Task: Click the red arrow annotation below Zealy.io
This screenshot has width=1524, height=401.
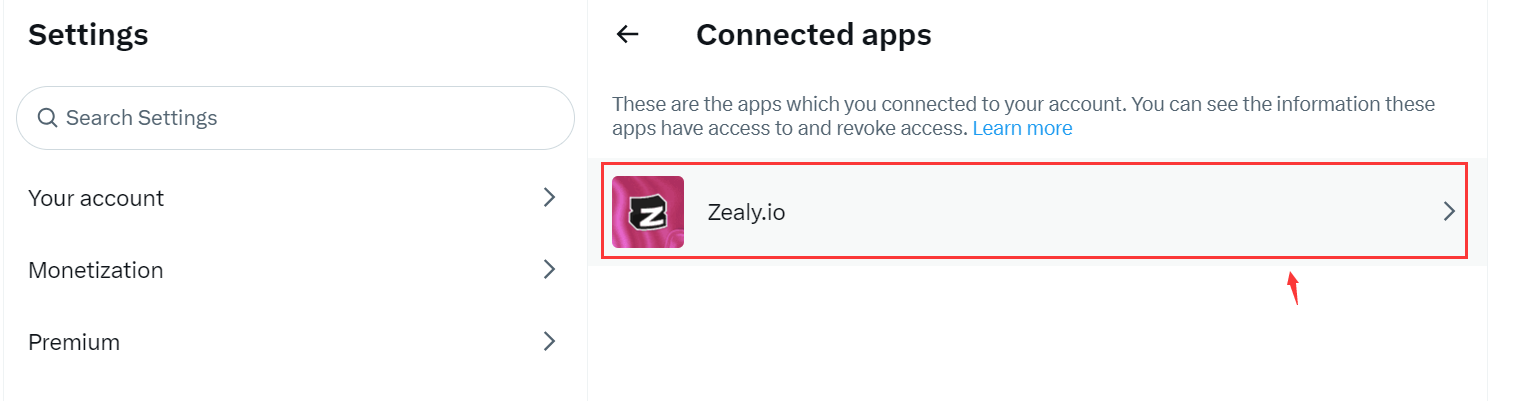Action: pos(1293,288)
